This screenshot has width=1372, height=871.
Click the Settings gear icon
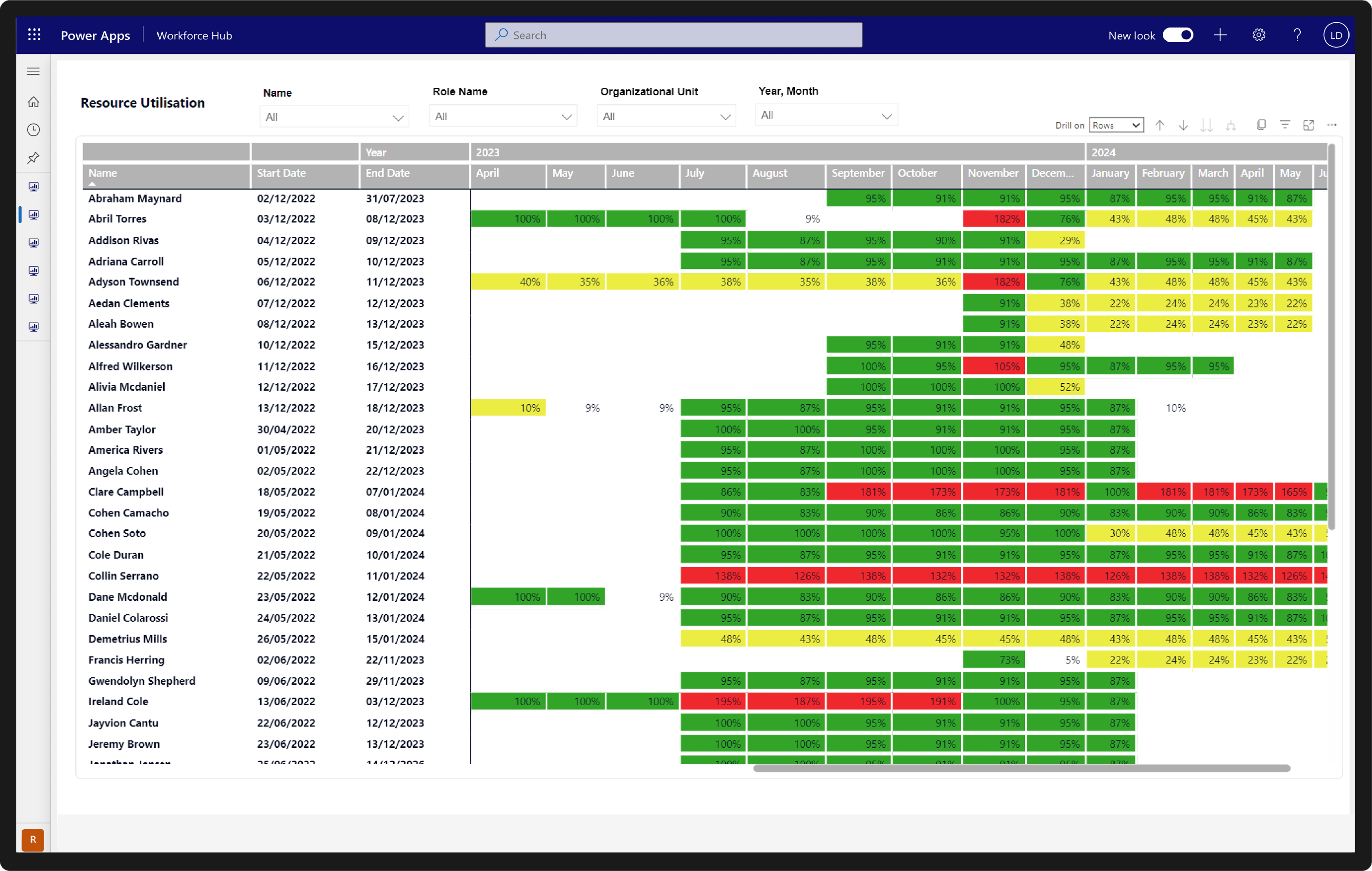pyautogui.click(x=1258, y=35)
